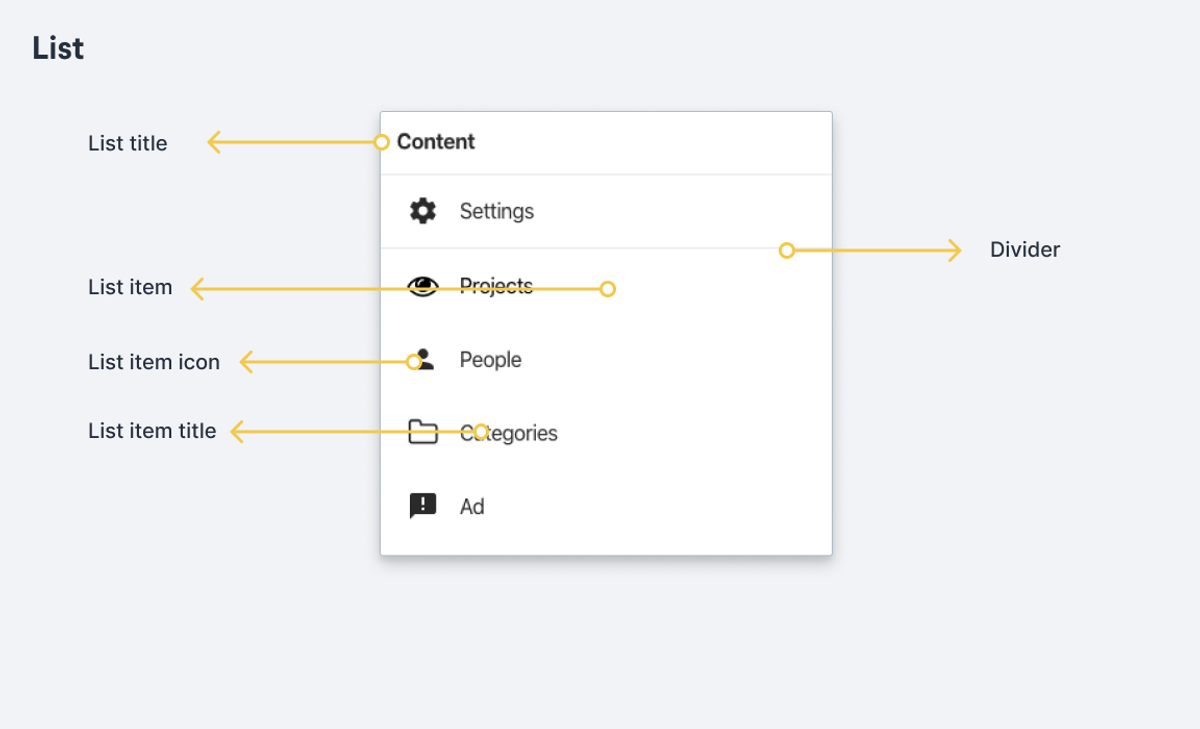Click the Categories item title text

click(508, 433)
